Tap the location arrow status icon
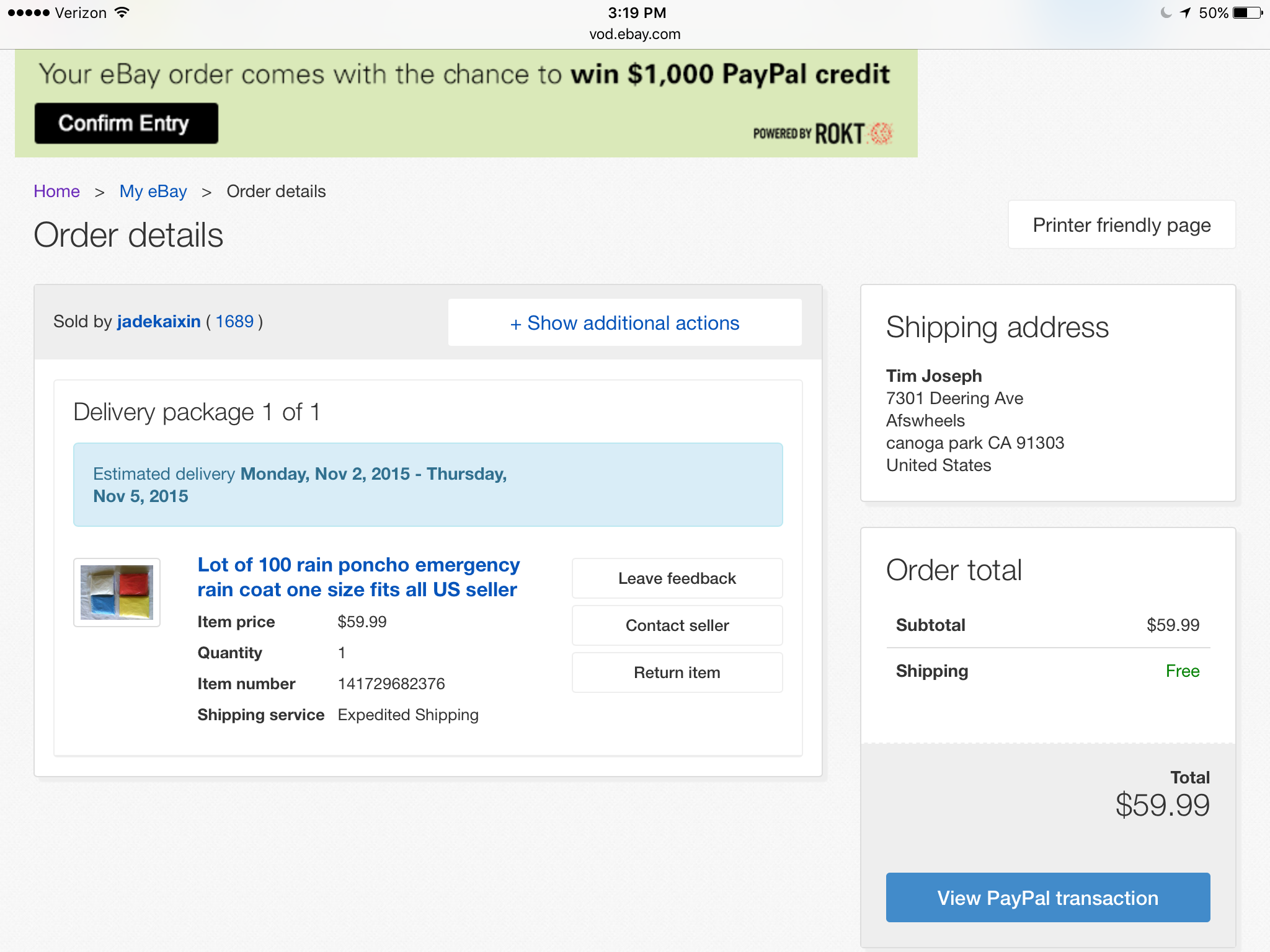 point(1185,13)
